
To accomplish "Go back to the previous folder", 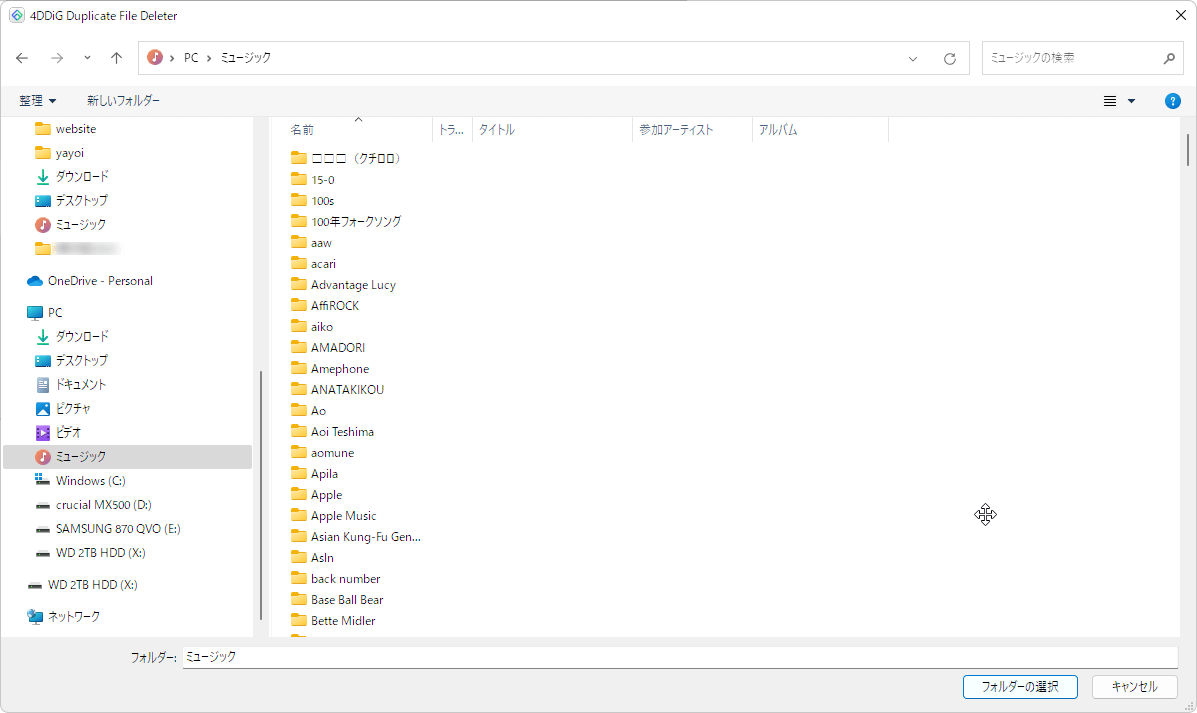I will 22,58.
